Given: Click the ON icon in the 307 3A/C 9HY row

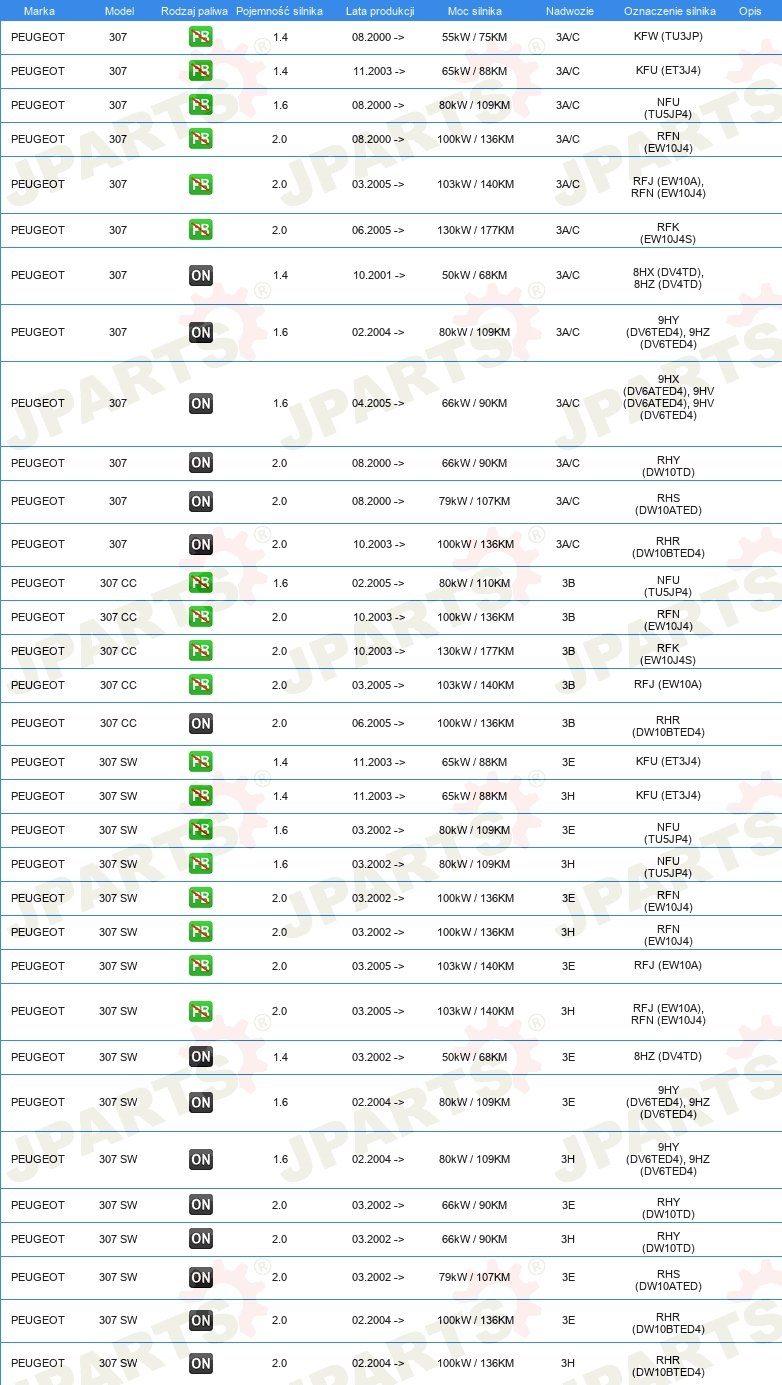Looking at the screenshot, I should 201,332.
